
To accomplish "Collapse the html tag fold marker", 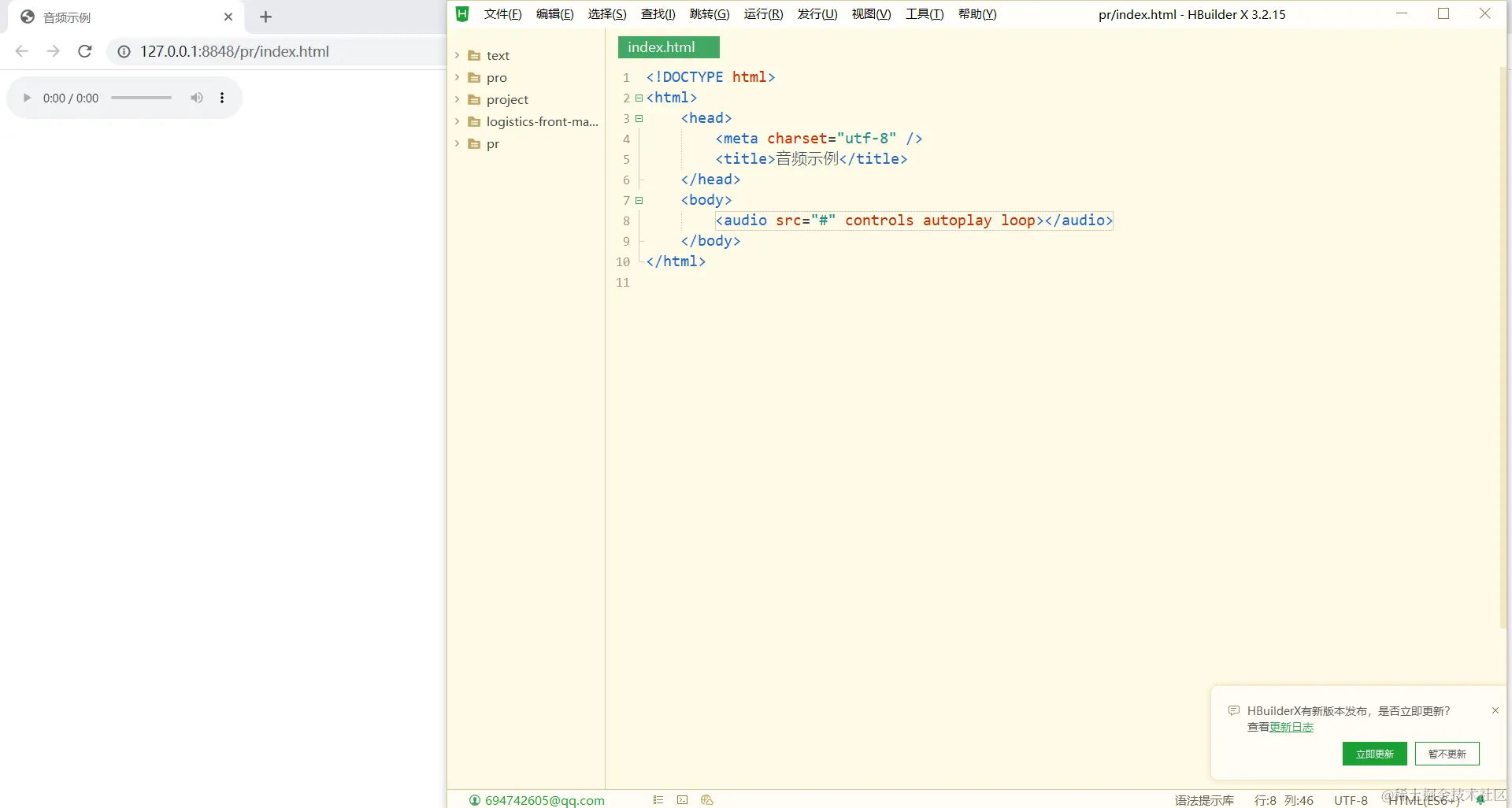I will (x=639, y=98).
